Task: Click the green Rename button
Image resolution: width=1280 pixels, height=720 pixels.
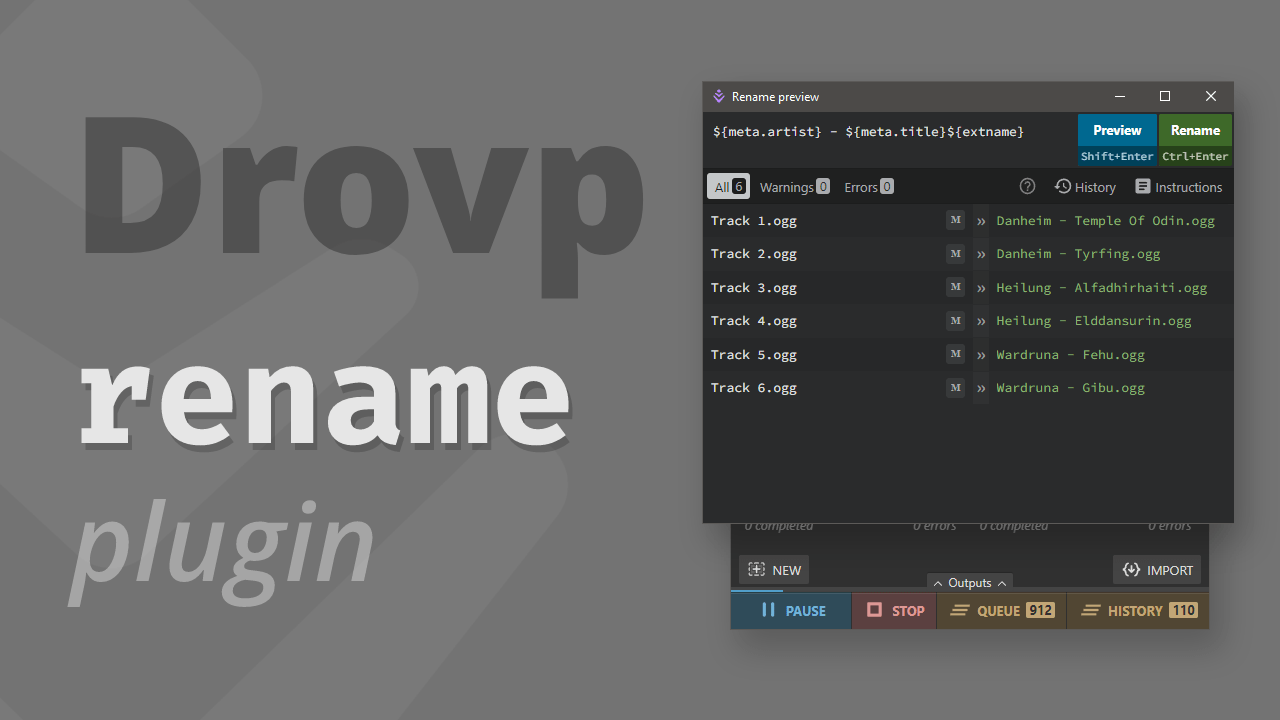Action: 1195,130
